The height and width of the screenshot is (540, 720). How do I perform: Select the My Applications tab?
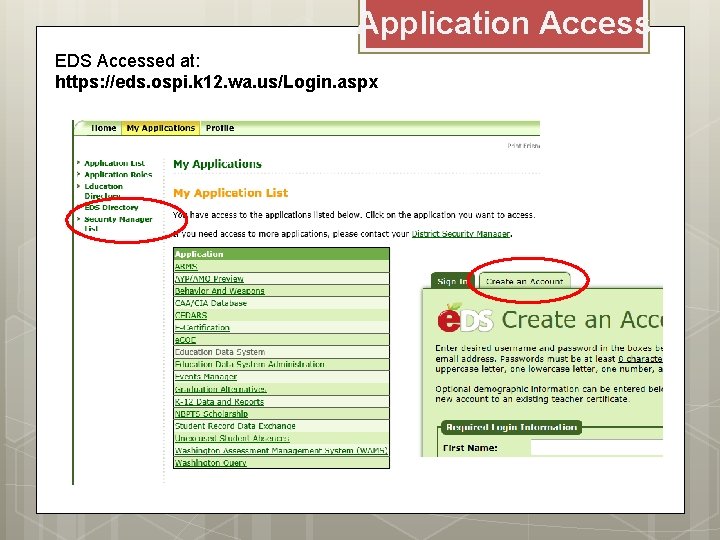click(161, 128)
